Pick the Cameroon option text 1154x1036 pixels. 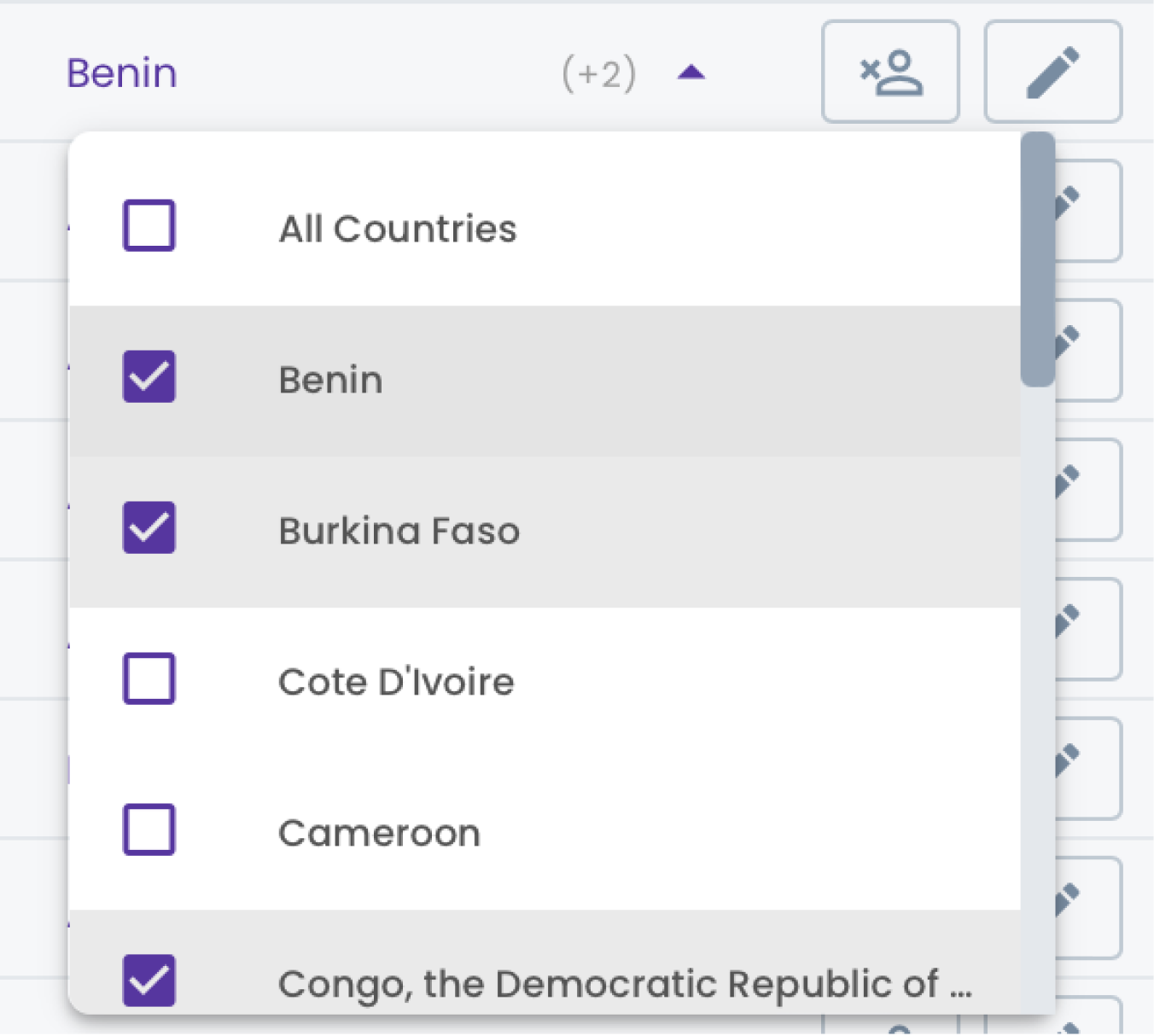tap(379, 833)
